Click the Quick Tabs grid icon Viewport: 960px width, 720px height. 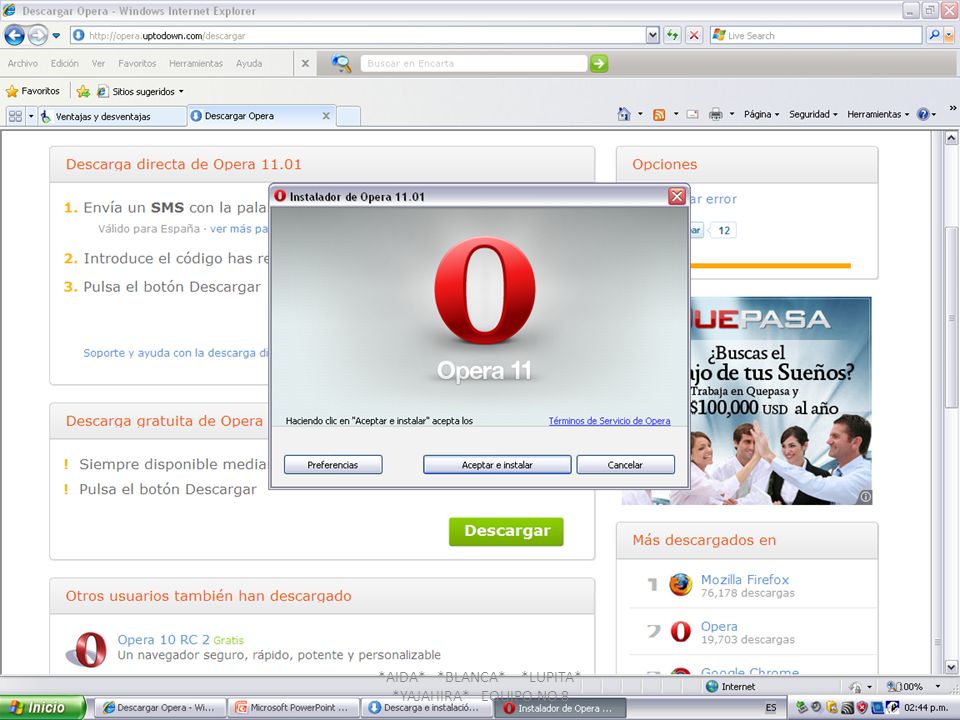click(15, 116)
